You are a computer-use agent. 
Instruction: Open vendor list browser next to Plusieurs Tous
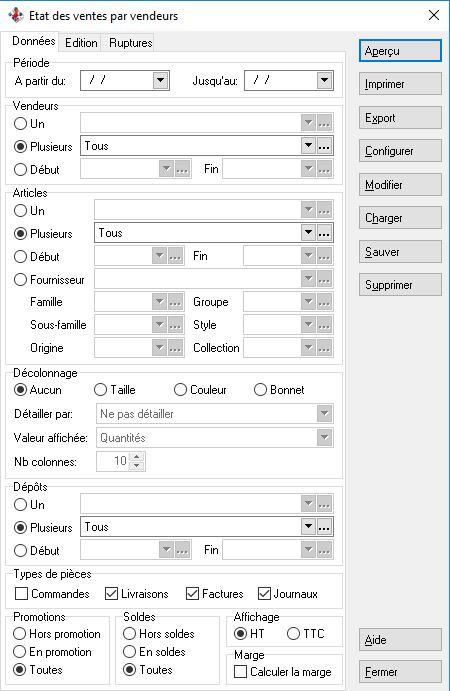coord(324,146)
